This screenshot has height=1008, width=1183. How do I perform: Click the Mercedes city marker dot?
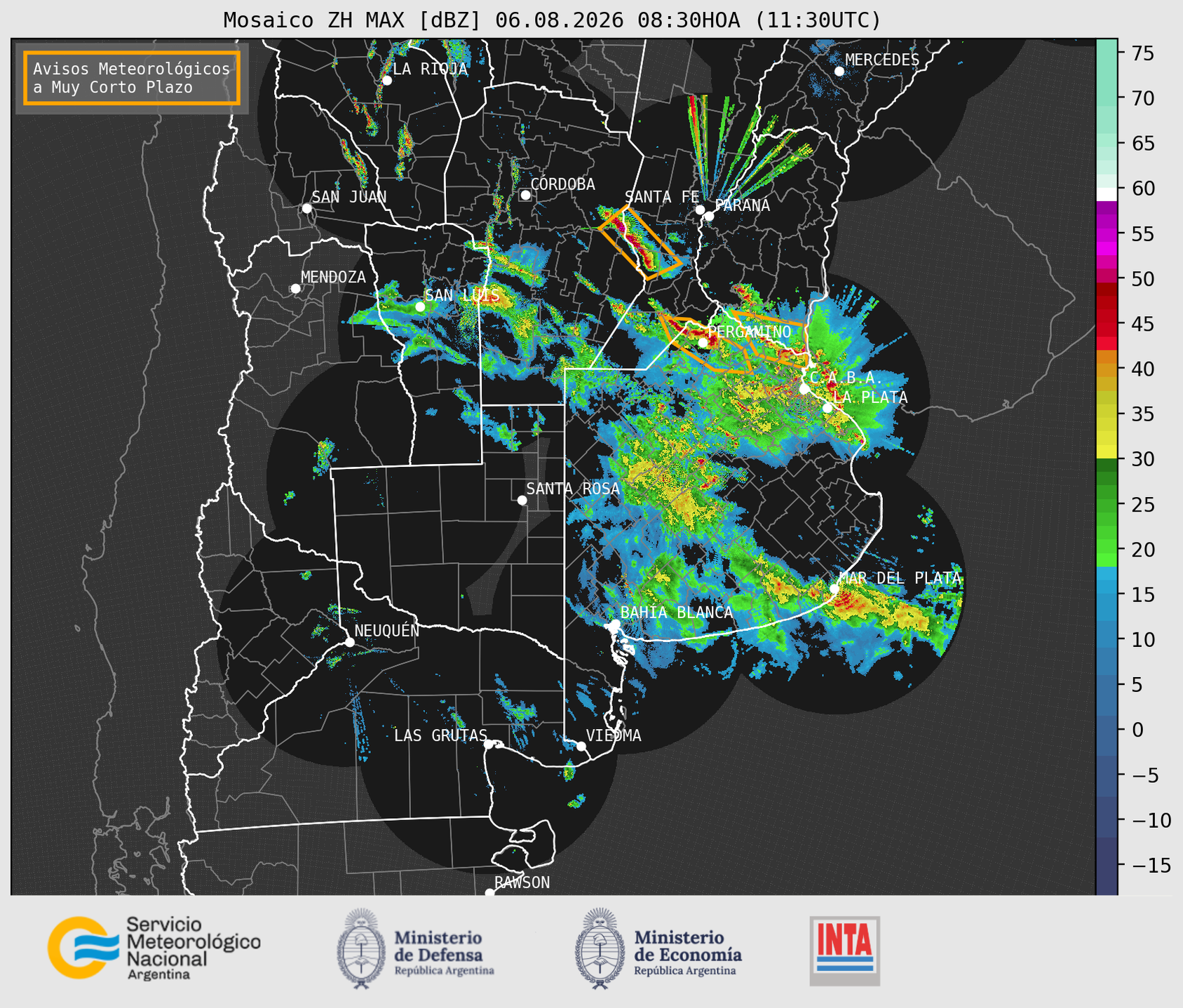839,71
